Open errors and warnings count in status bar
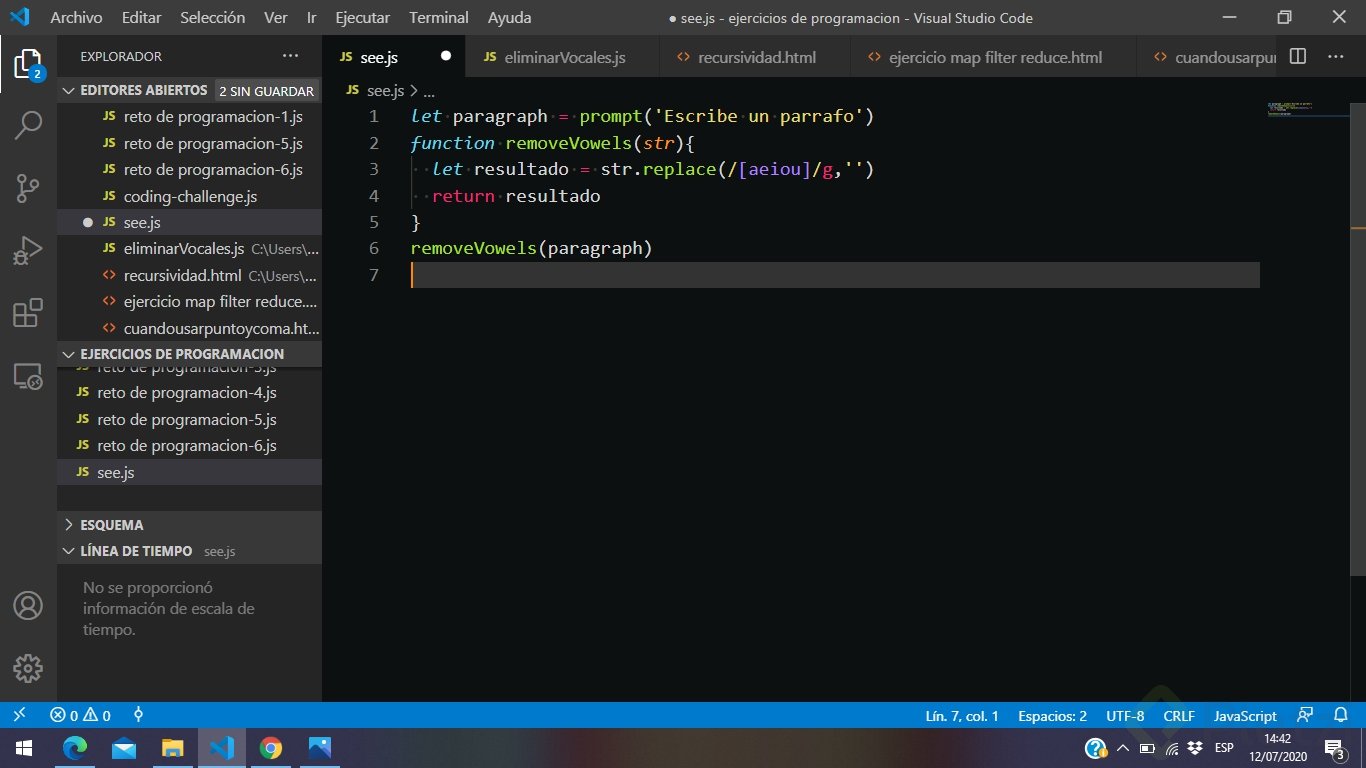This screenshot has width=1366, height=768. click(81, 715)
